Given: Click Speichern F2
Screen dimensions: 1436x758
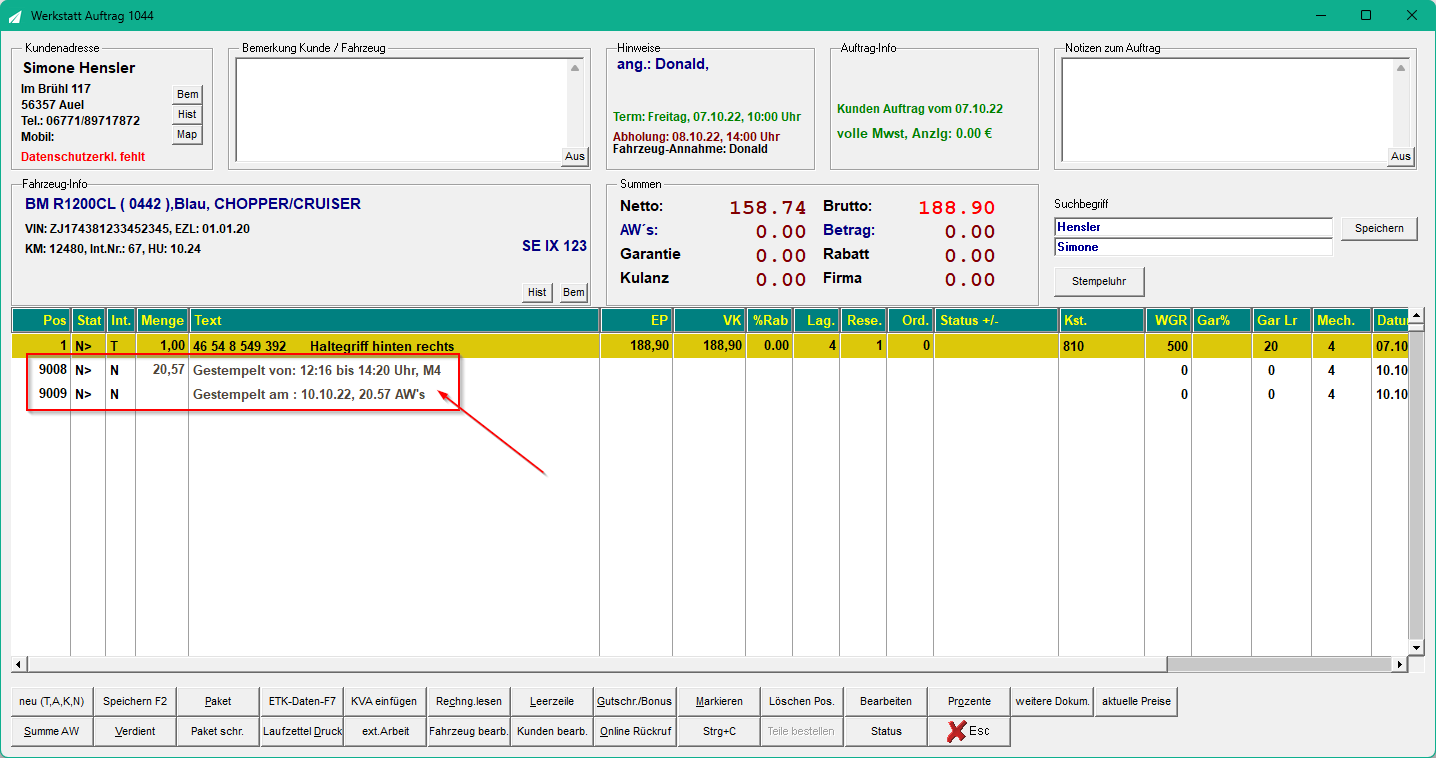Looking at the screenshot, I should point(135,701).
